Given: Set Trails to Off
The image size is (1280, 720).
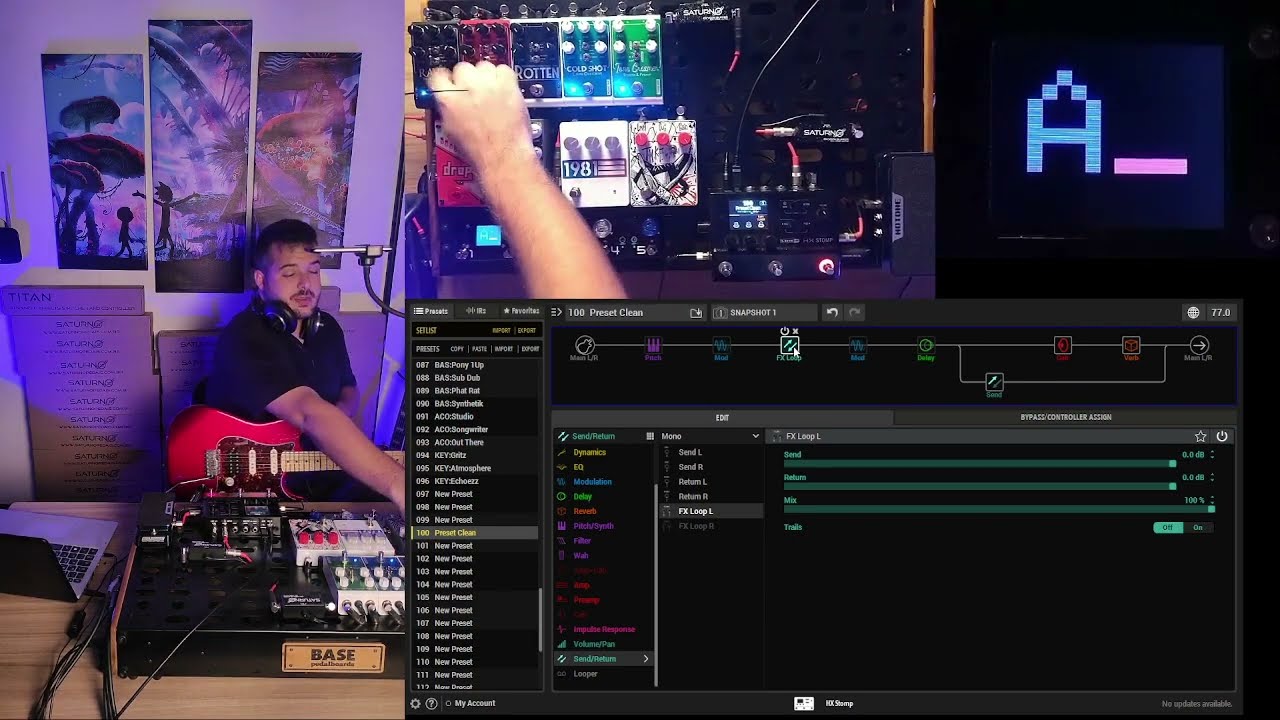Looking at the screenshot, I should (1168, 527).
